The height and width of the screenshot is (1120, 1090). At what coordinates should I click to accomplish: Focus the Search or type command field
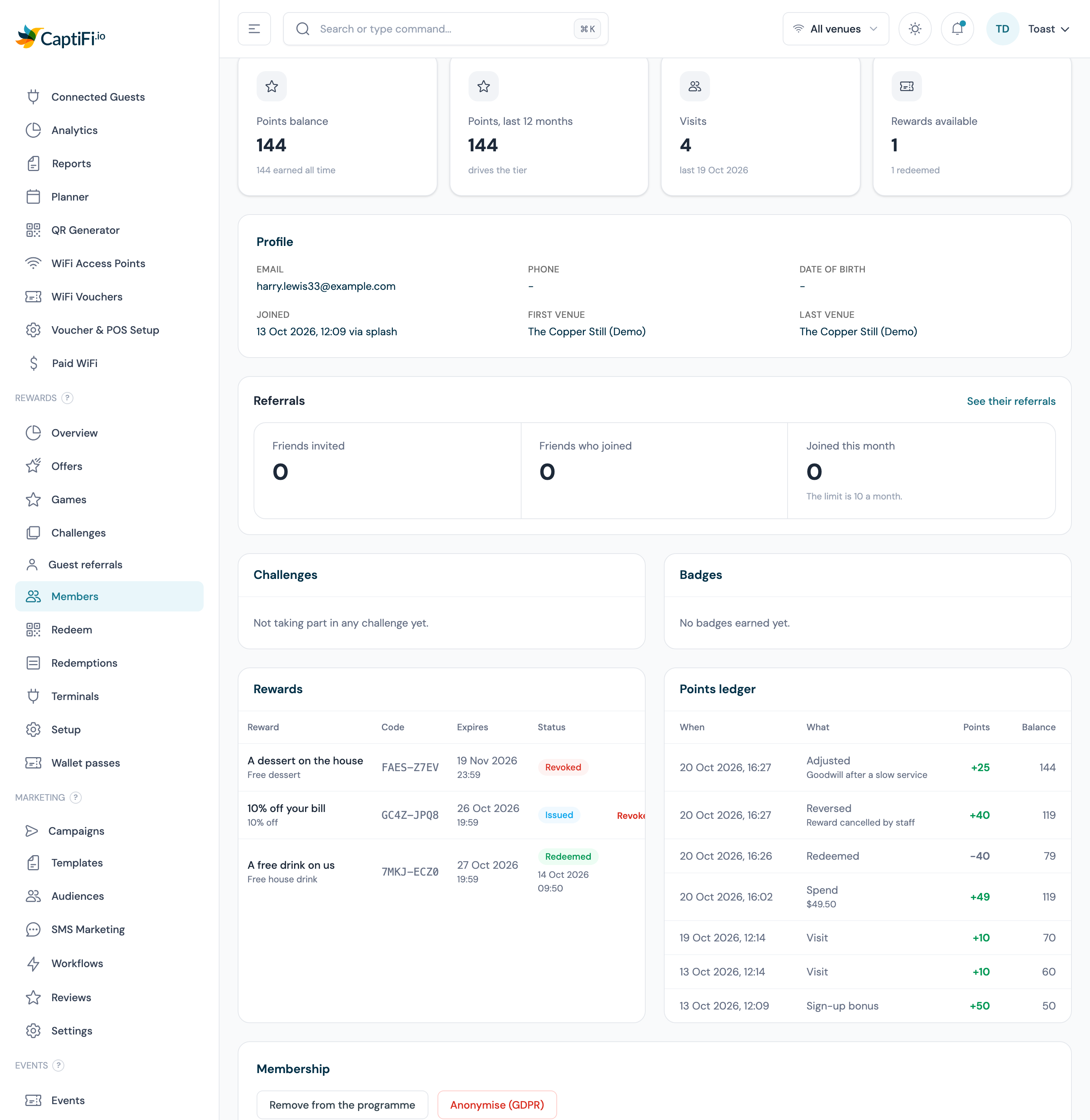point(445,29)
